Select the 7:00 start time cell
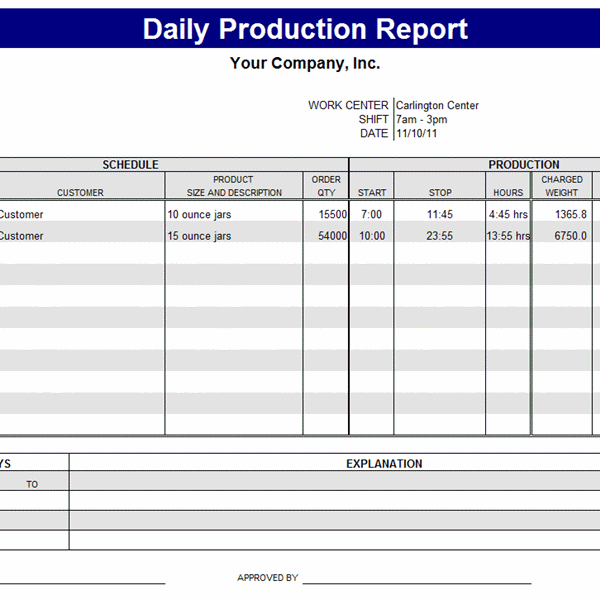 [x=371, y=214]
